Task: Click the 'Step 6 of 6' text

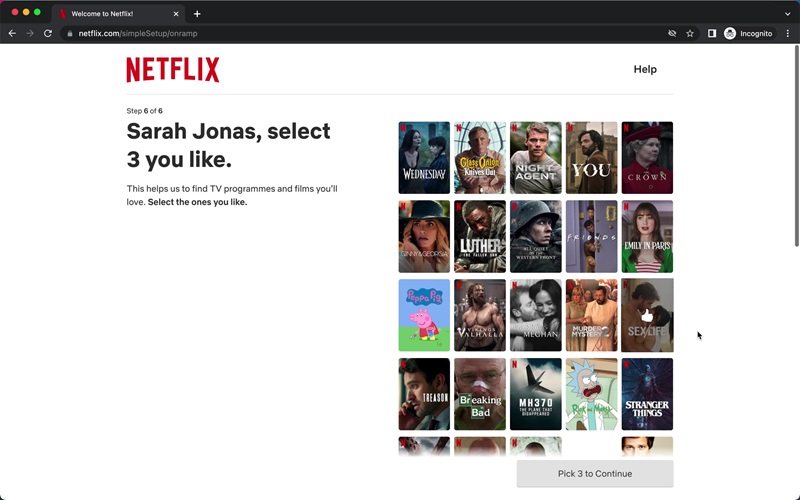Action: (x=144, y=111)
